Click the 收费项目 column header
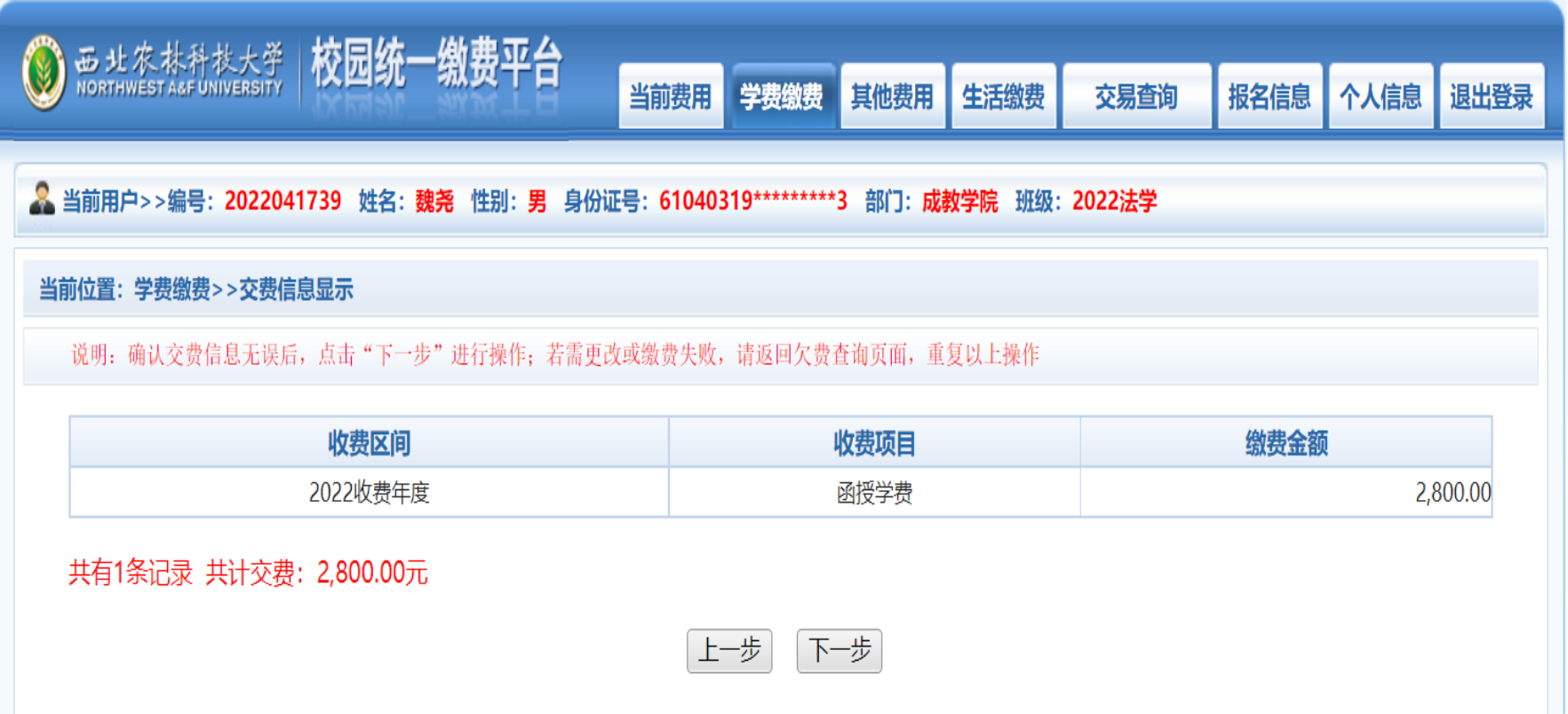The width and height of the screenshot is (1568, 714). click(x=874, y=442)
